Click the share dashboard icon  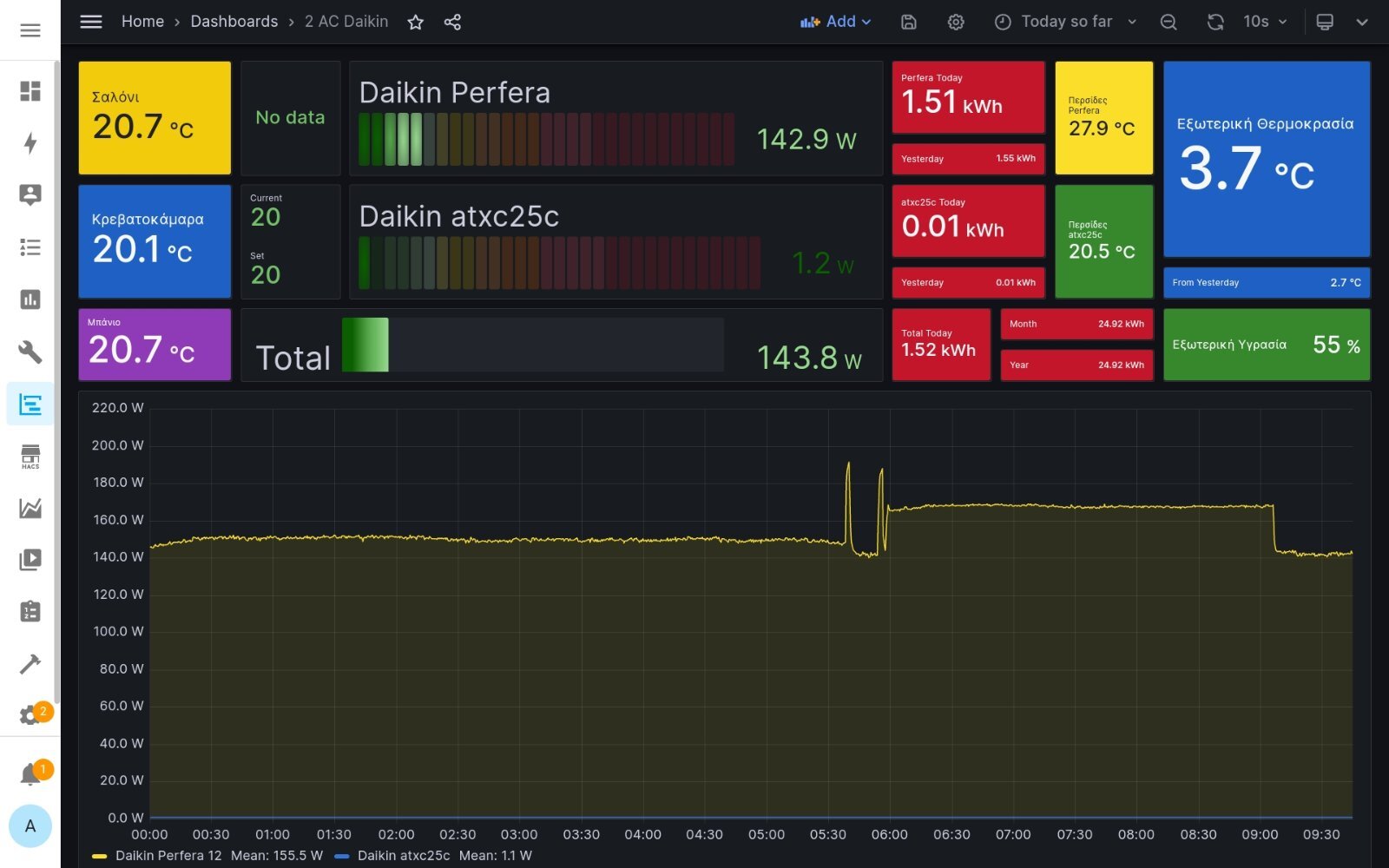[452, 23]
